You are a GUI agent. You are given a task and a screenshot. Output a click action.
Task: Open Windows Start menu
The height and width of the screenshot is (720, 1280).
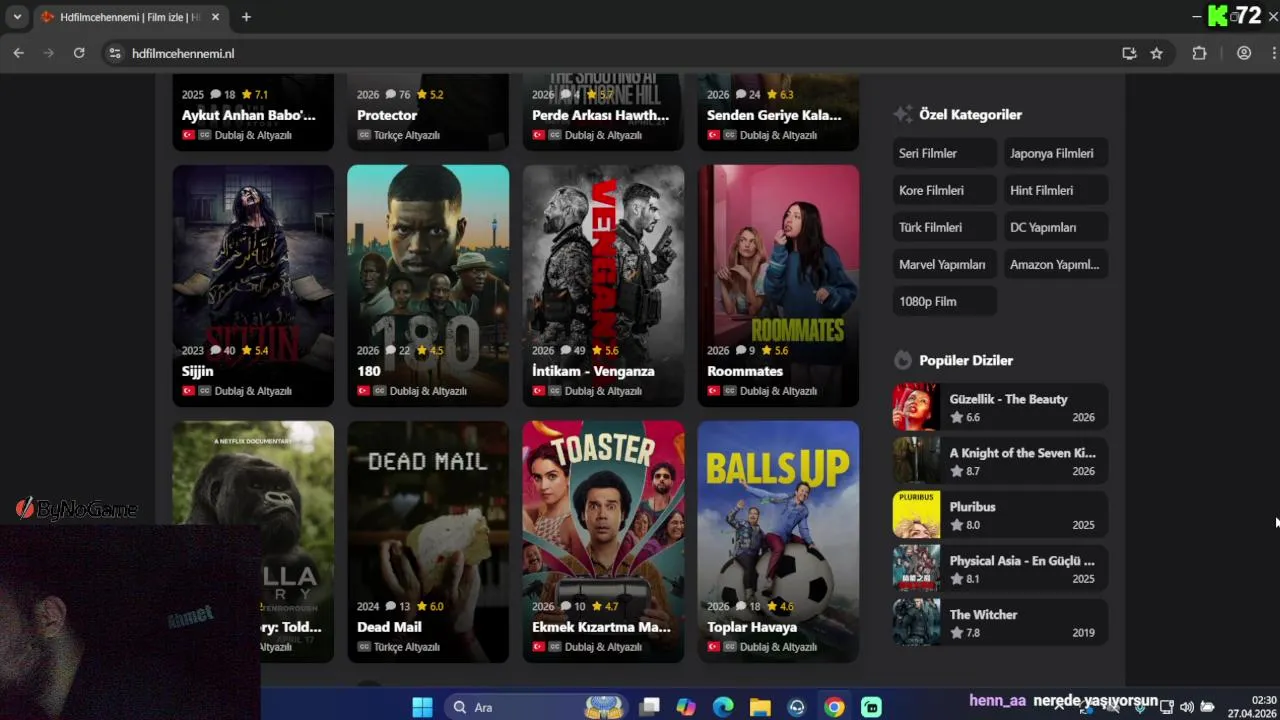tap(422, 707)
